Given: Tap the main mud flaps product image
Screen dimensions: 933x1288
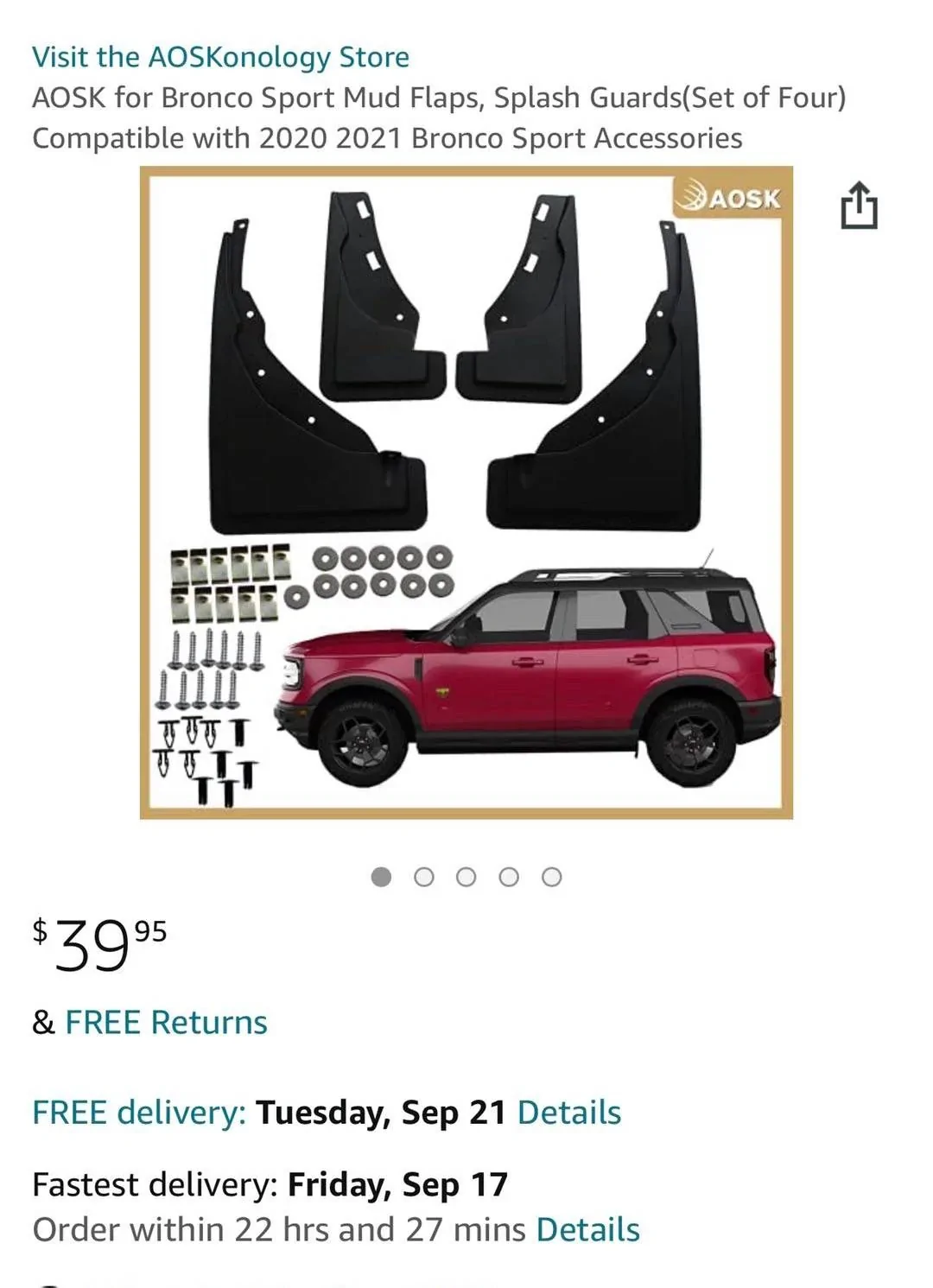Looking at the screenshot, I should [466, 492].
